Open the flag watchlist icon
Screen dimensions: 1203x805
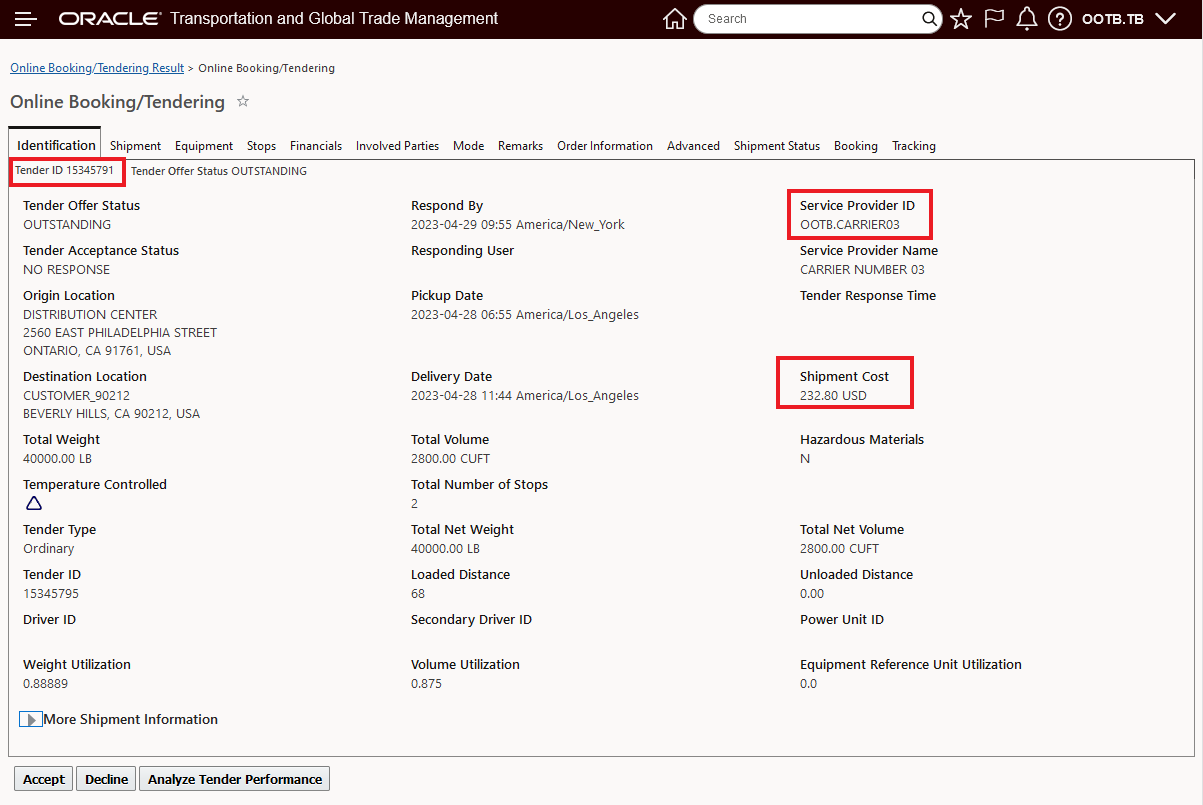point(994,19)
